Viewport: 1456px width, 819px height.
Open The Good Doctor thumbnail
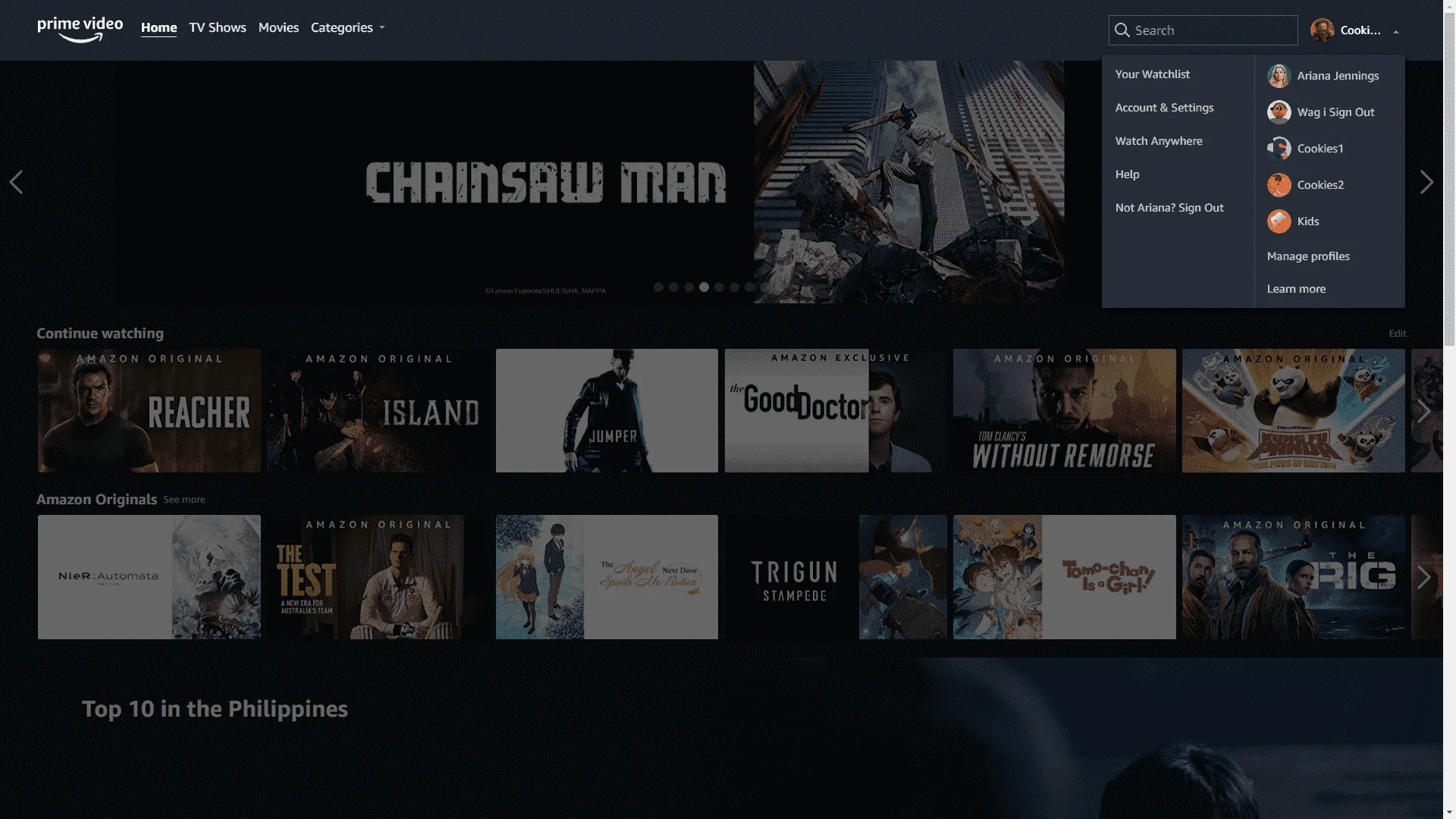(836, 411)
